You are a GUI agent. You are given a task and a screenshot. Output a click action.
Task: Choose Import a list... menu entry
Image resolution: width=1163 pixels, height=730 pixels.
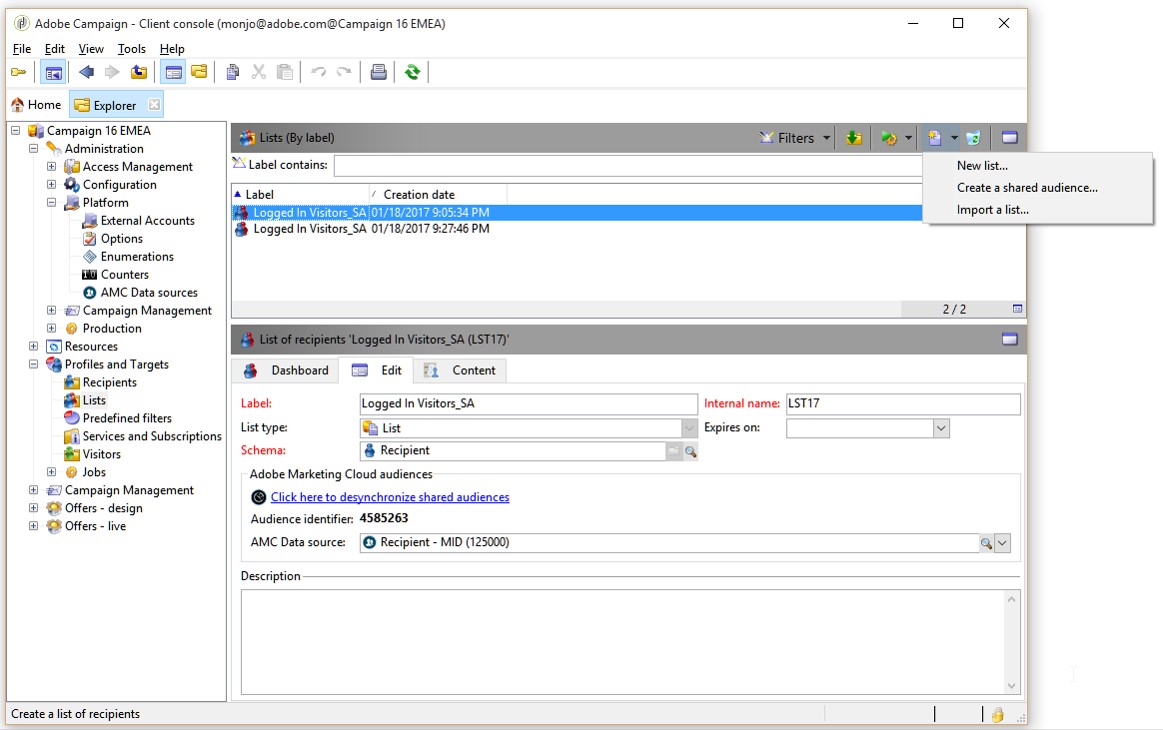tap(992, 210)
